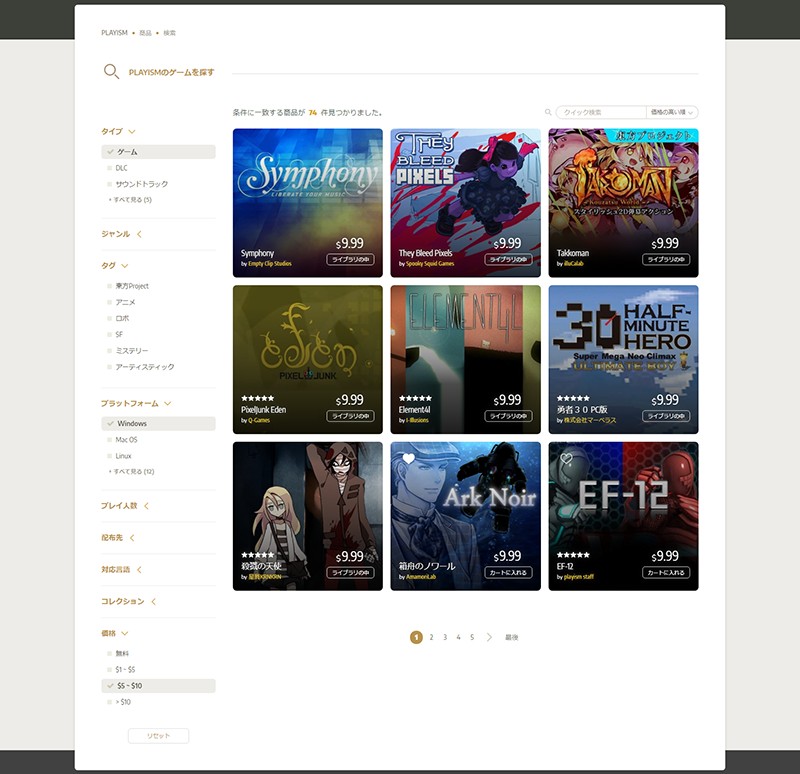Go to page 5 of results
The image size is (800, 774).
coord(472,637)
